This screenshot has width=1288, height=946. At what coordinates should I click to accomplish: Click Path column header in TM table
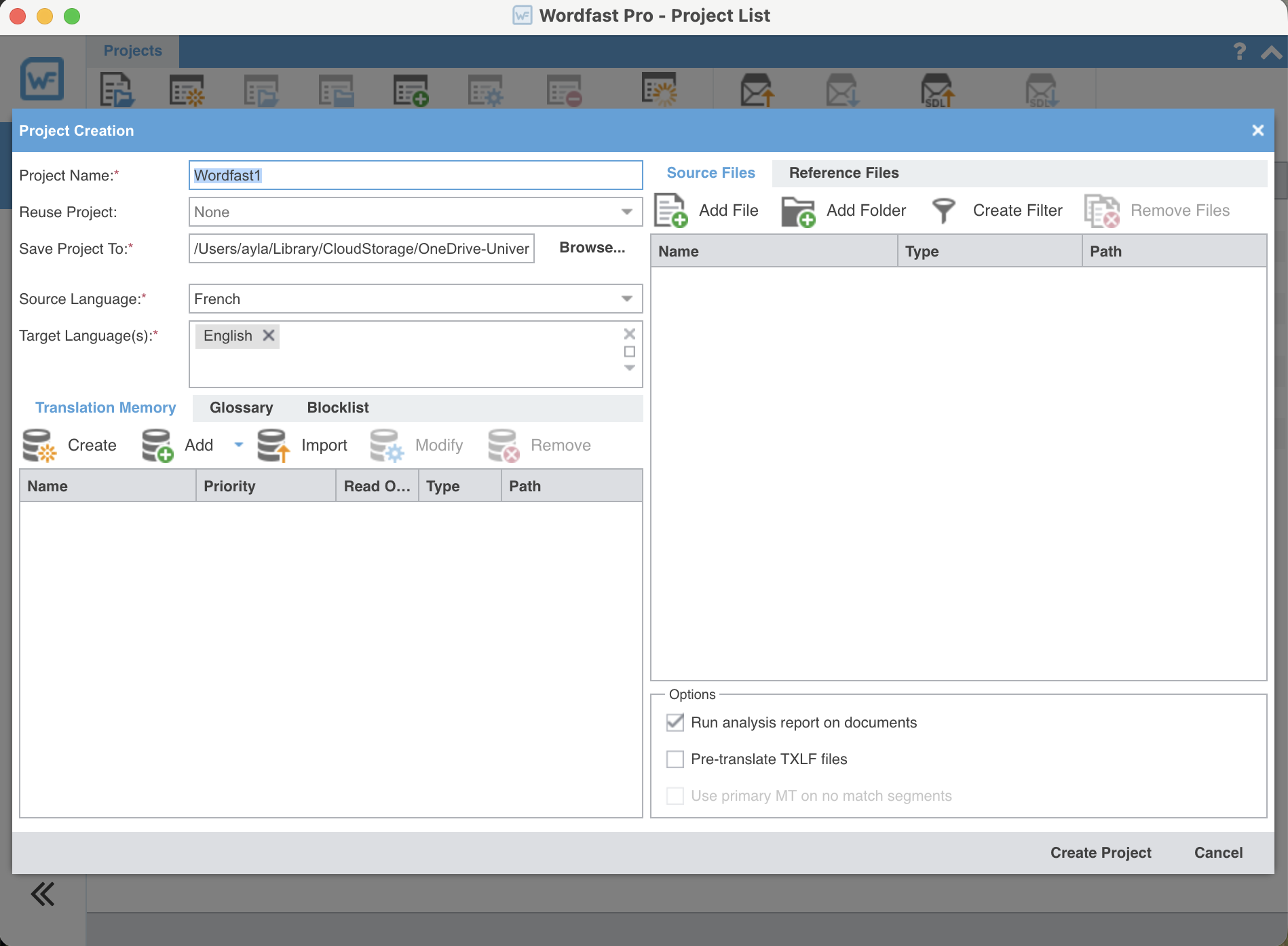571,486
